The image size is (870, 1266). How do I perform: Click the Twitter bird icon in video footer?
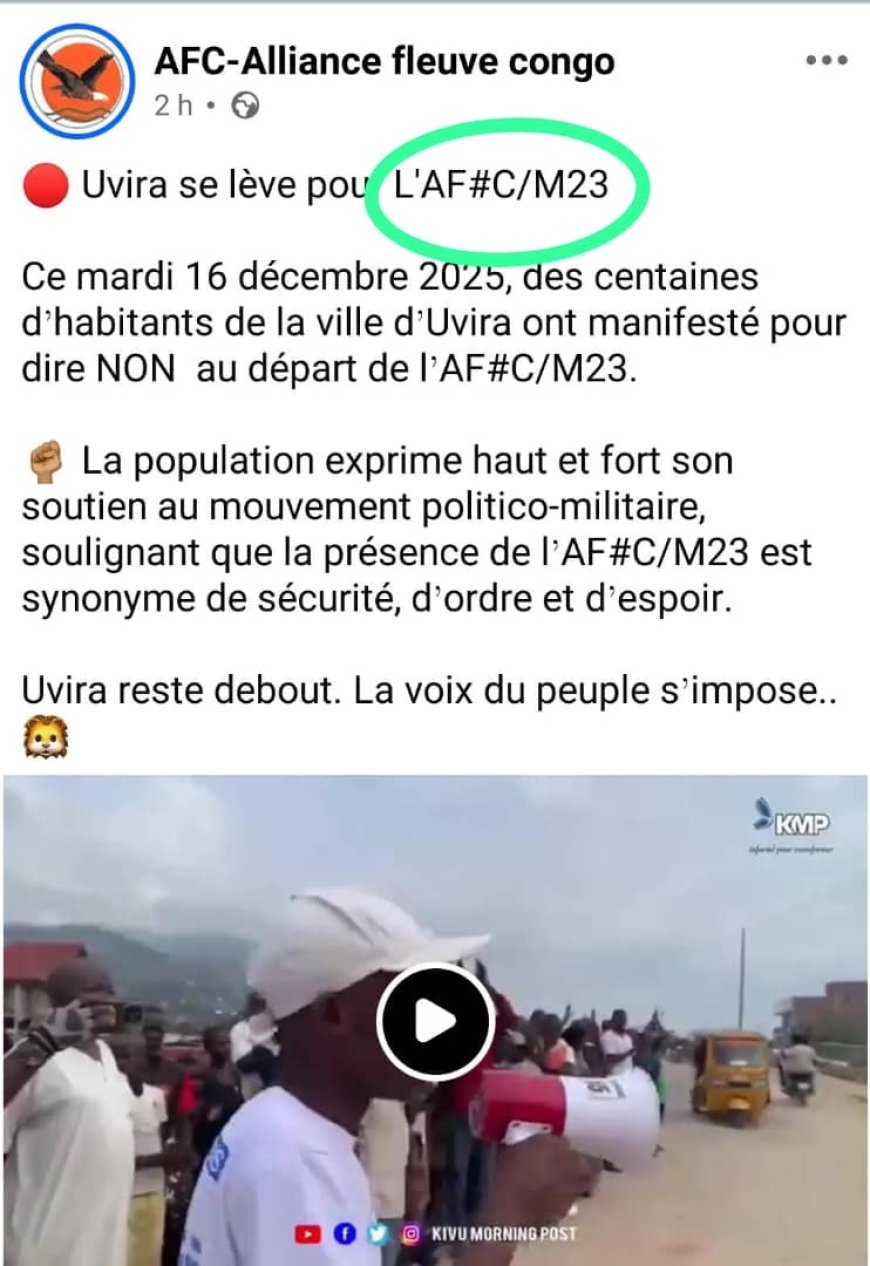(377, 1234)
